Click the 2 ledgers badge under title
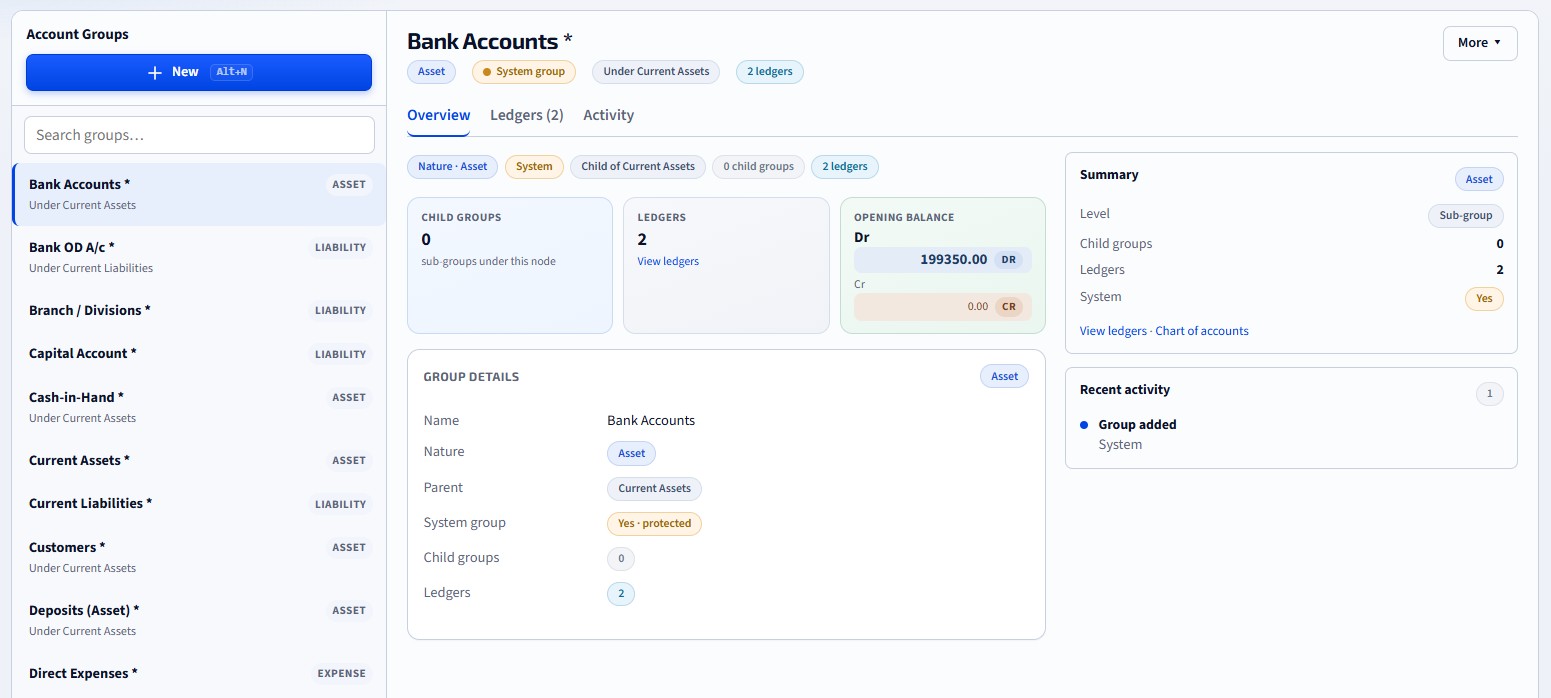Screen dimensions: 1551x698 pyautogui.click(x=770, y=72)
